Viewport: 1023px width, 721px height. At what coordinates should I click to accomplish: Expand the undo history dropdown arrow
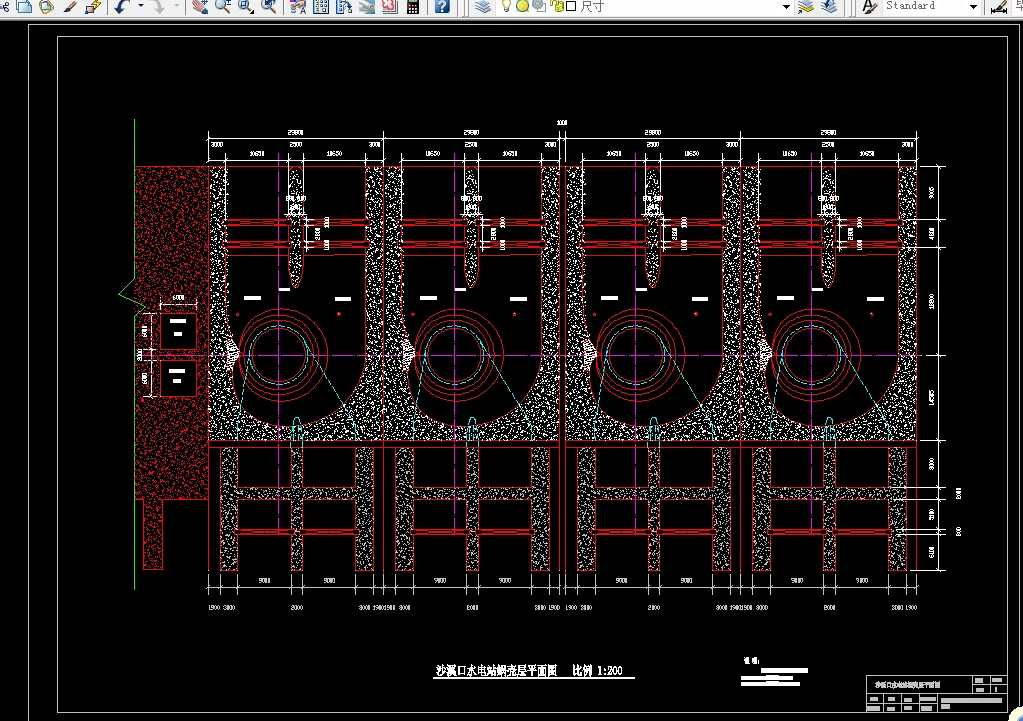coord(140,7)
